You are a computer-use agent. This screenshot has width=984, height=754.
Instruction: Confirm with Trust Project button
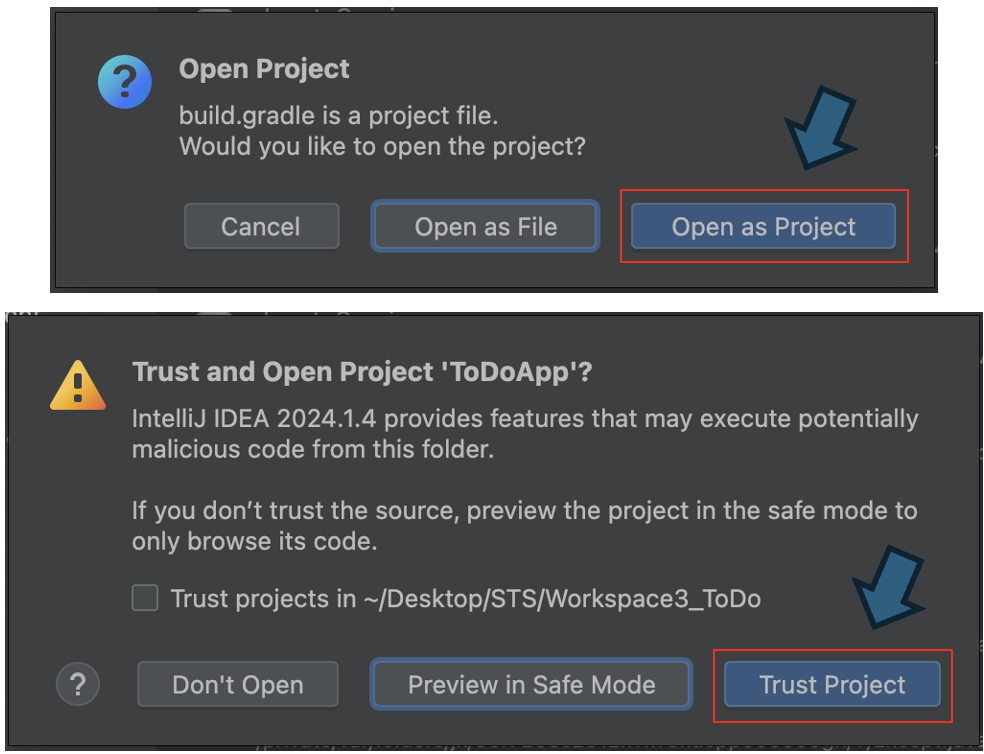(832, 684)
